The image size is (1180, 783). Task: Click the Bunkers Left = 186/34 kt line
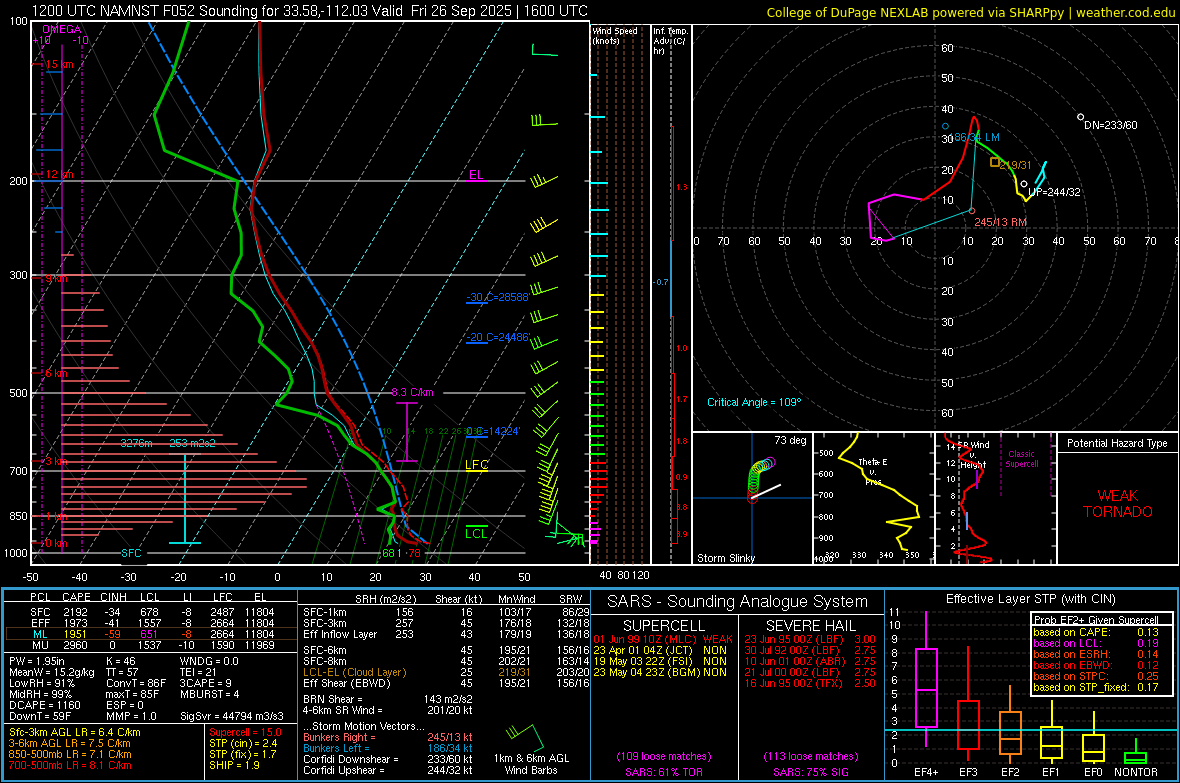coord(388,748)
